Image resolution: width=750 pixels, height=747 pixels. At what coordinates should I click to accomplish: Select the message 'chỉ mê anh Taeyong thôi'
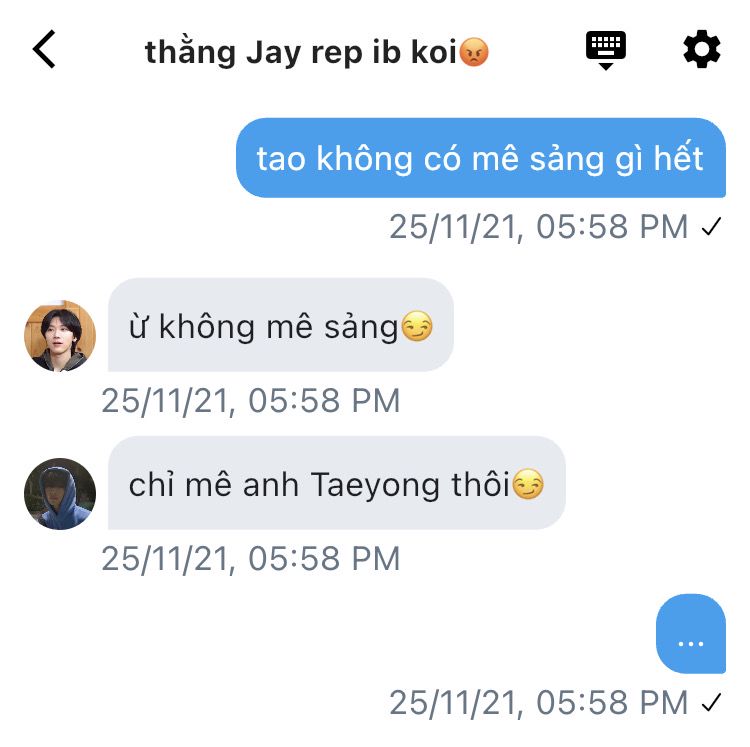click(337, 483)
